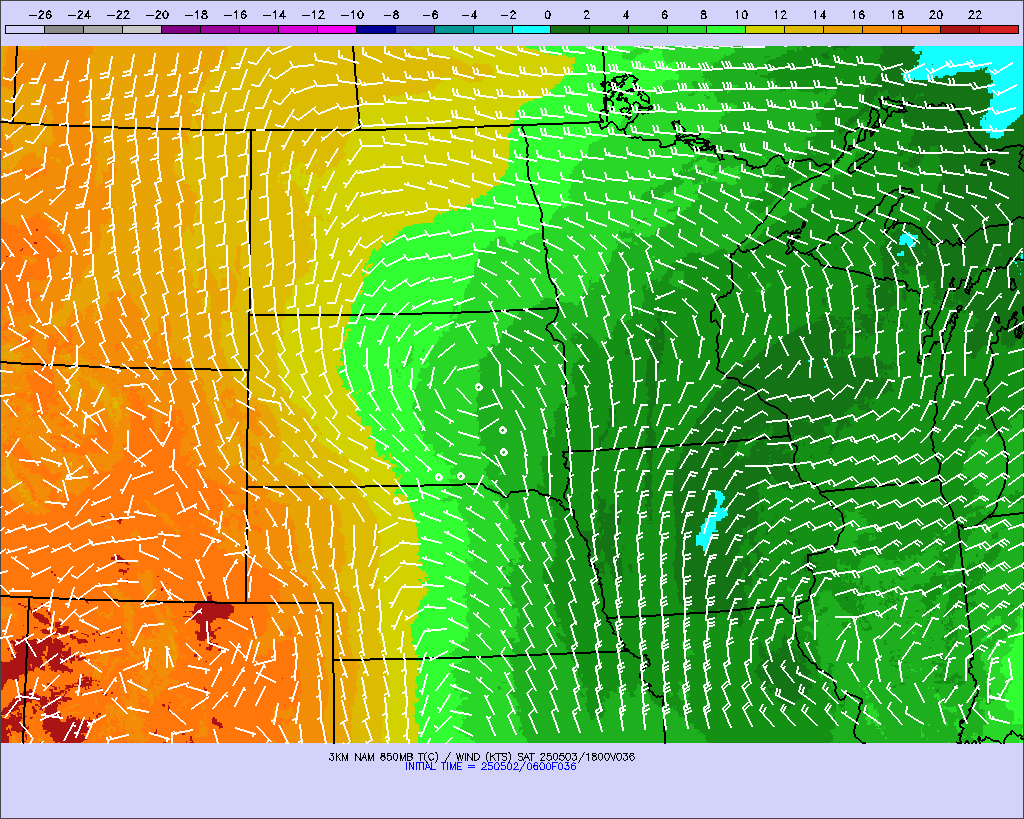Viewport: 1024px width, 819px height.
Task: Click the blue 'INITIAL TIME = 250502/0600F036' text
Action: pyautogui.click(x=490, y=766)
